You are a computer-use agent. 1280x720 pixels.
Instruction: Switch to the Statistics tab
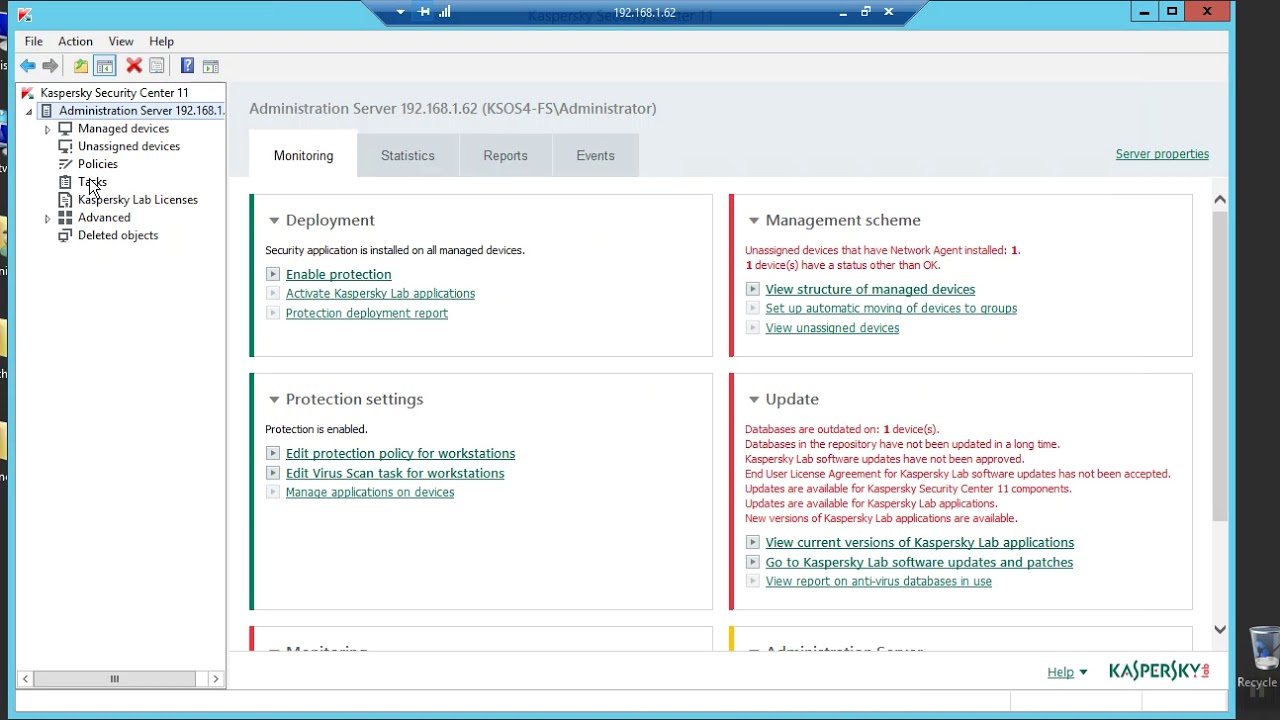[x=408, y=156]
